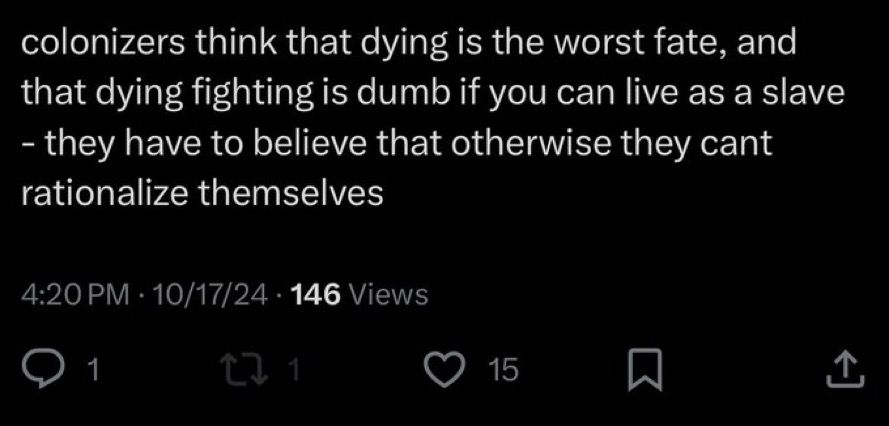
Task: View analytics via 146 Views
Action: point(358,295)
